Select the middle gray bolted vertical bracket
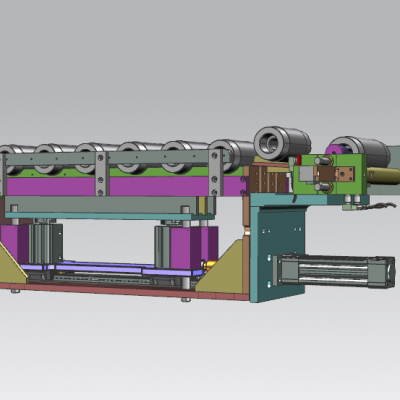Image resolution: width=400 pixels, height=400 pixels. coord(101,174)
